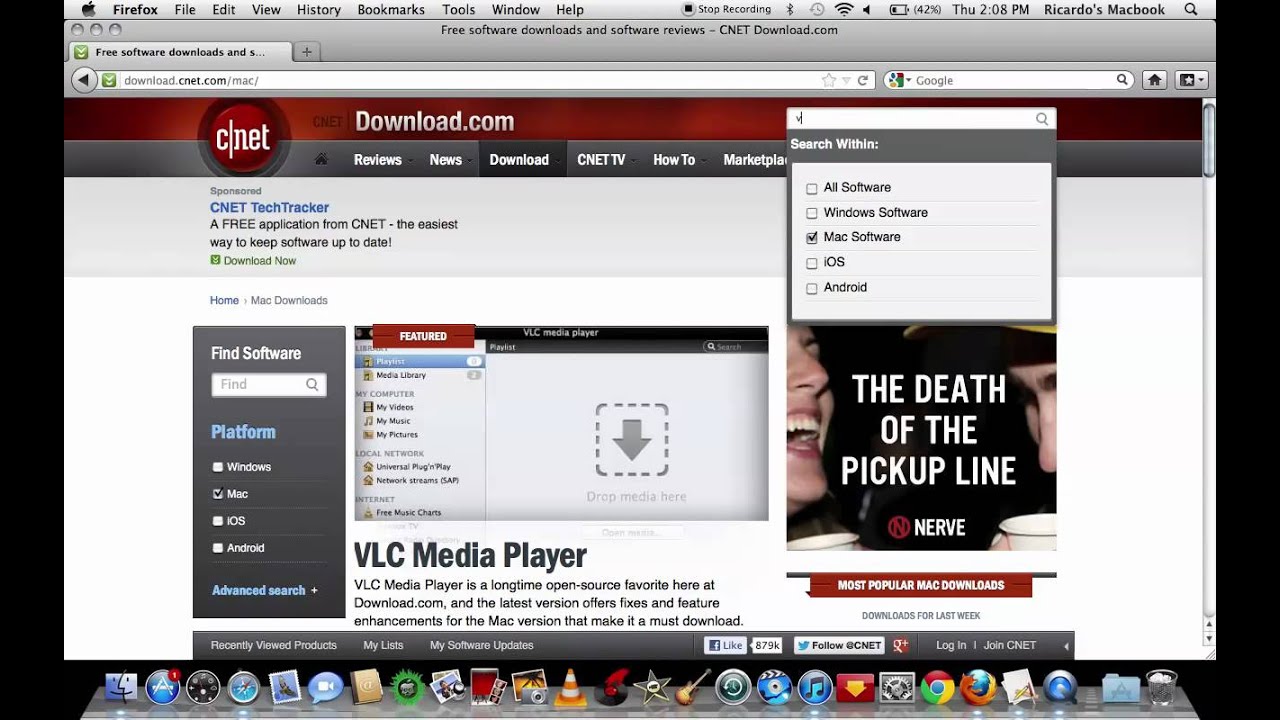Open the Bookmarks toolbar dropdown button
This screenshot has width=1280, height=720.
pyautogui.click(x=1192, y=80)
